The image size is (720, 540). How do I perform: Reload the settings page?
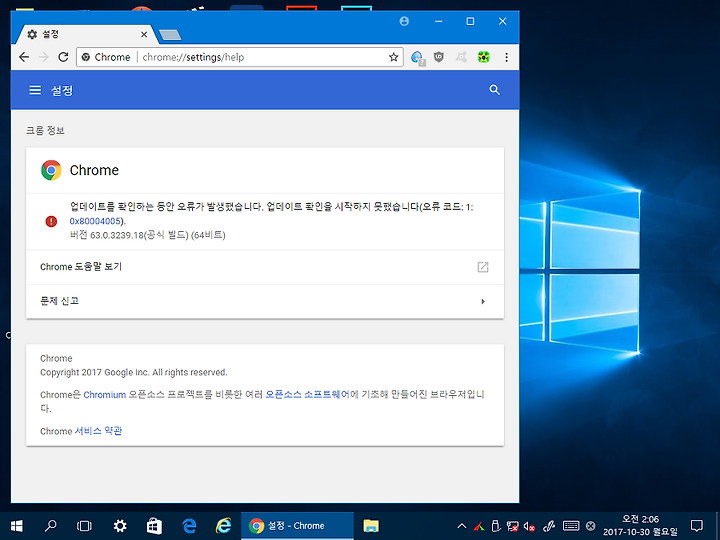tap(63, 57)
